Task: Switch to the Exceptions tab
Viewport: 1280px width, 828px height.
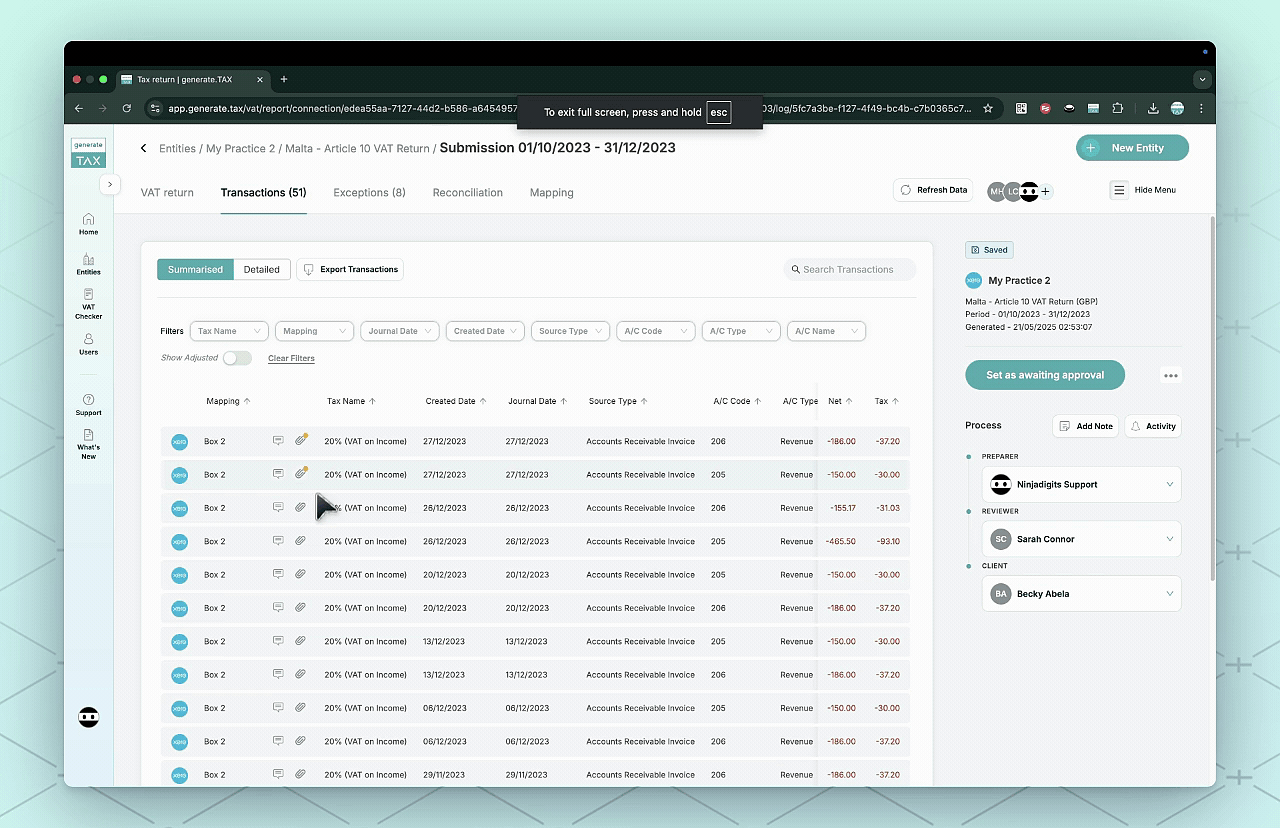Action: (369, 192)
